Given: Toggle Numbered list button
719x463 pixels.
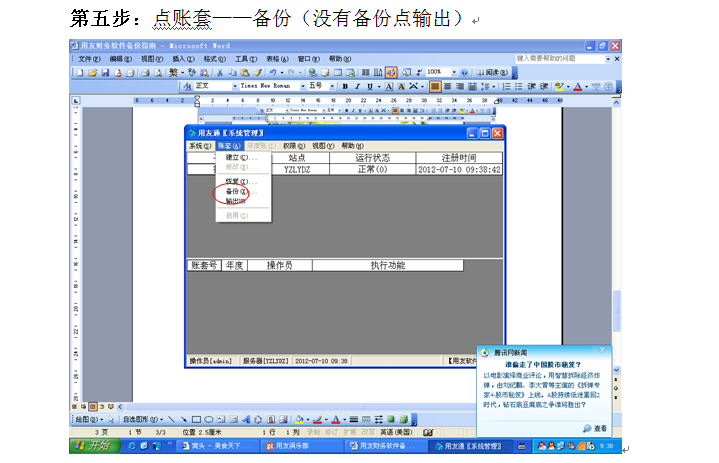Looking at the screenshot, I should click(506, 86).
